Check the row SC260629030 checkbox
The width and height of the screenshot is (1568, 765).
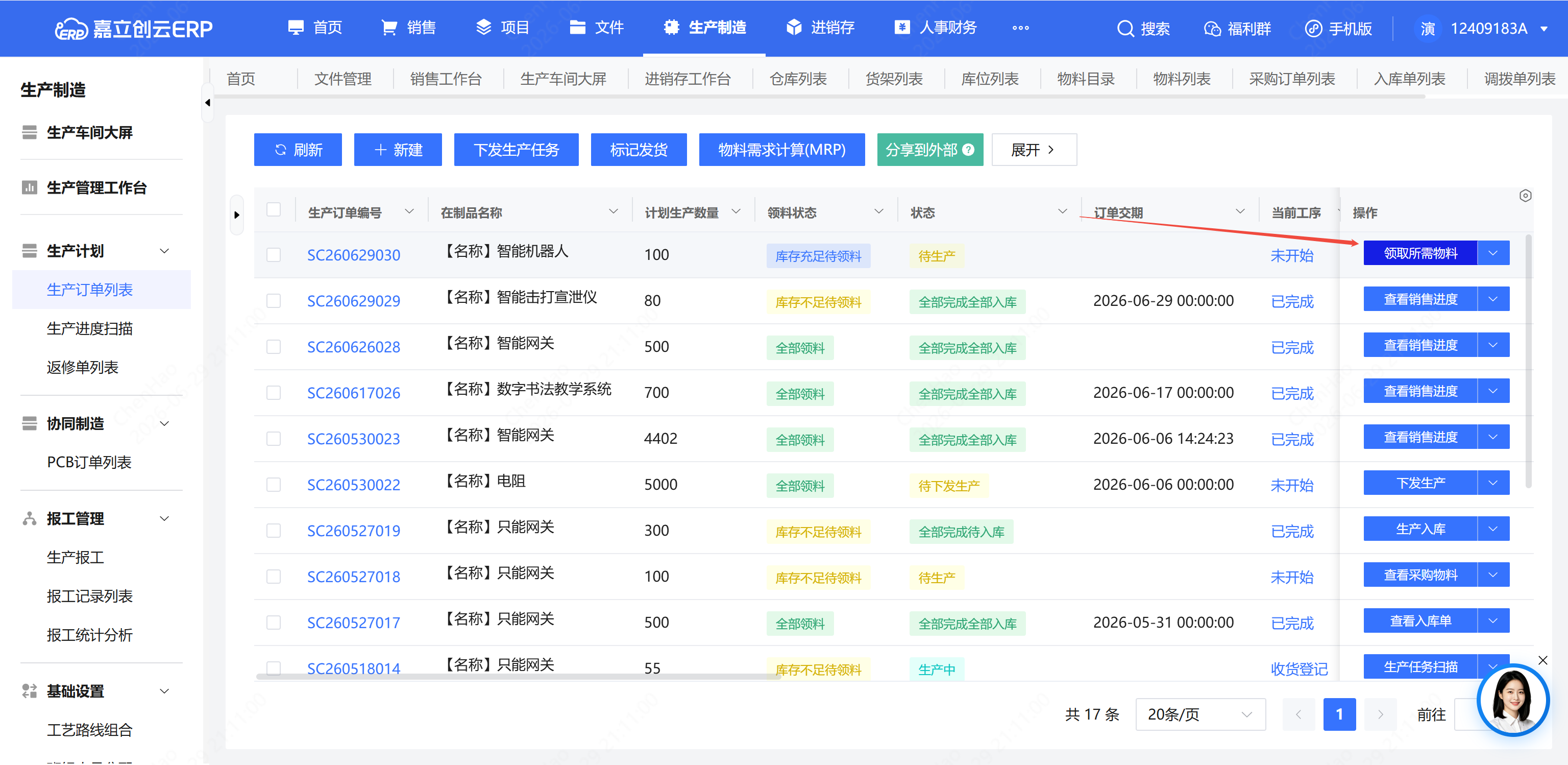[x=274, y=255]
